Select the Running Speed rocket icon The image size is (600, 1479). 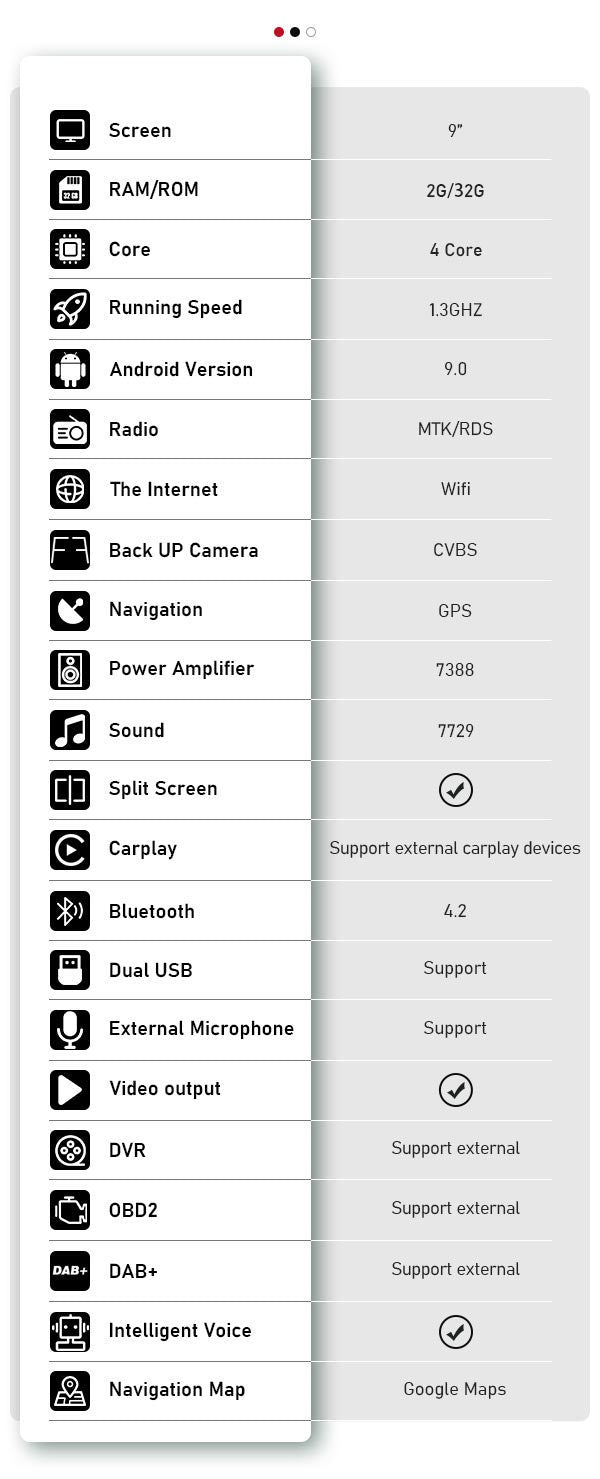(x=70, y=309)
